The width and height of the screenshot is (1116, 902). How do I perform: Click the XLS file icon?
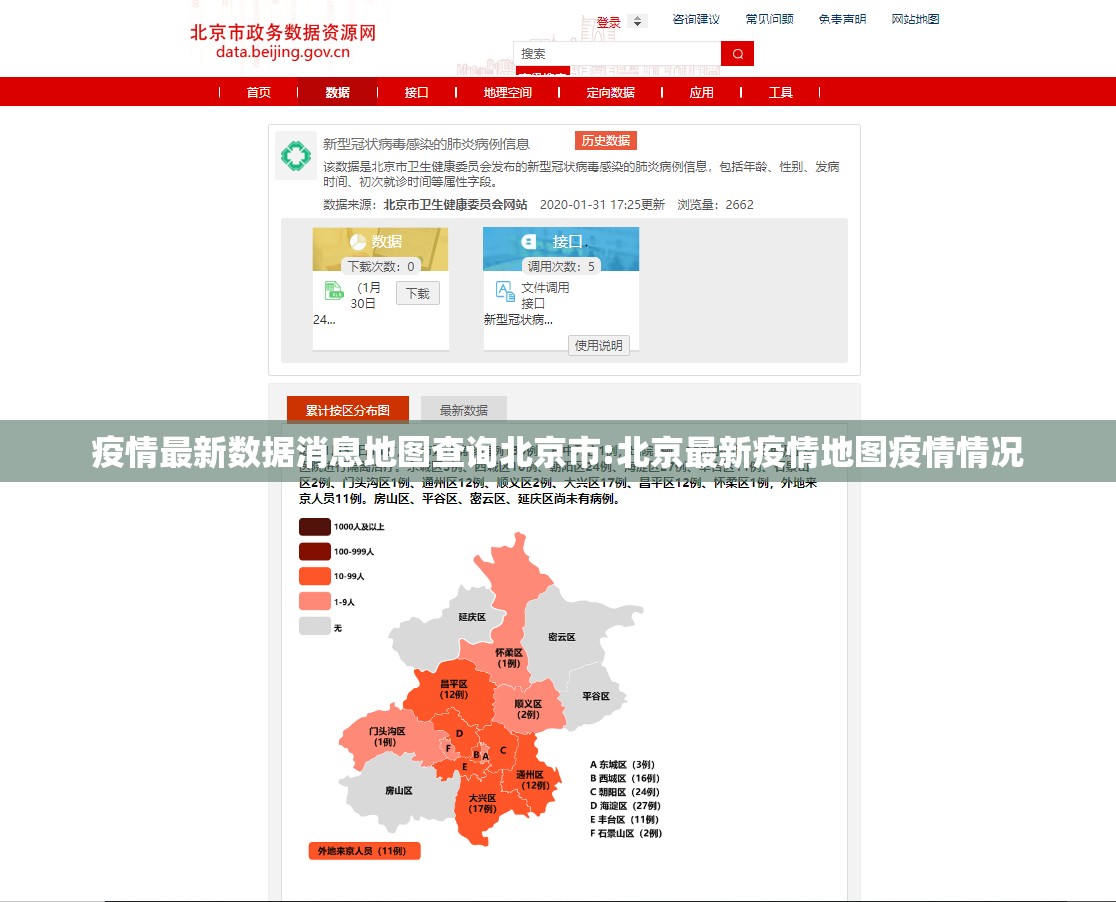point(333,291)
